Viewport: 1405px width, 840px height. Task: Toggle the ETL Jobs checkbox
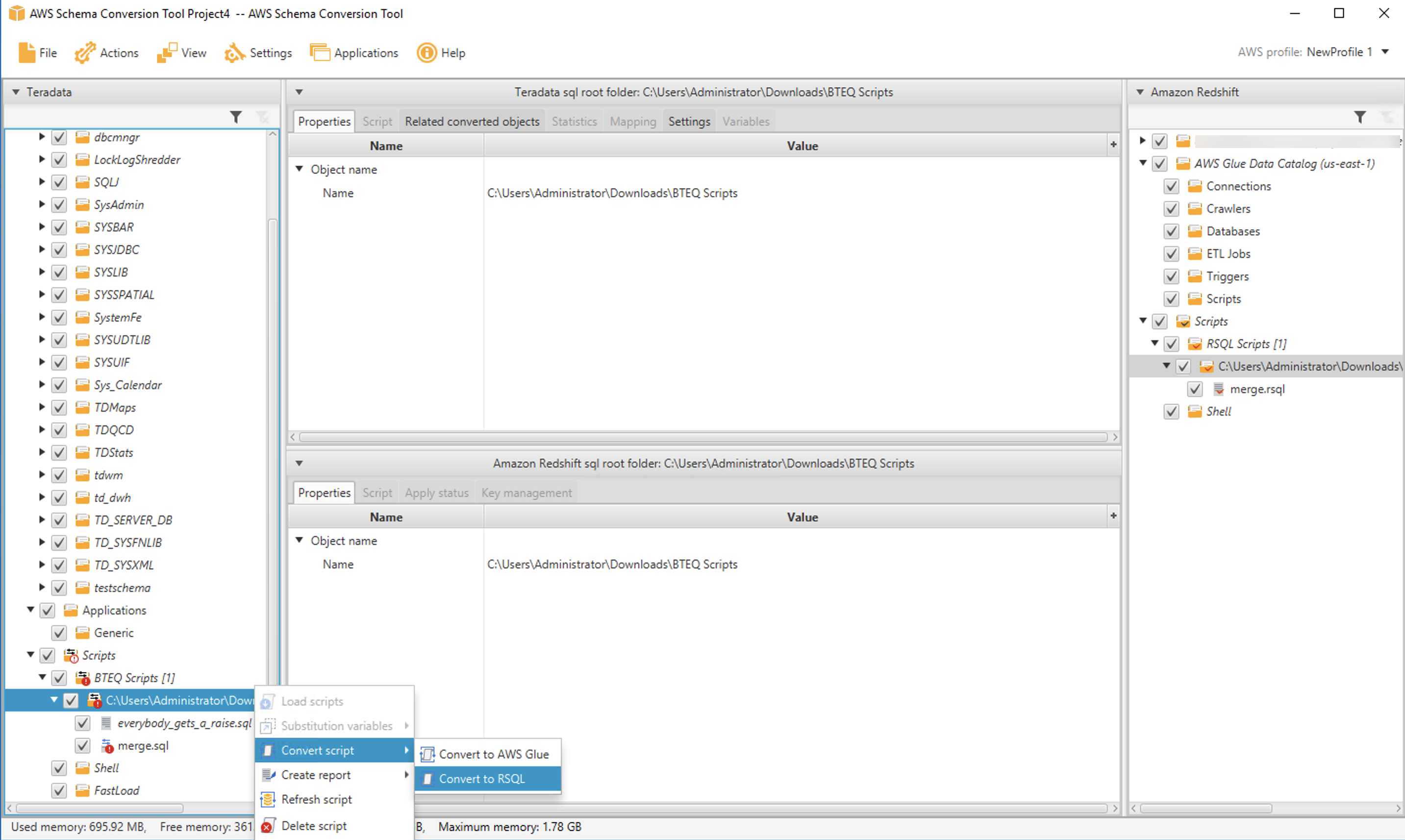pos(1171,253)
